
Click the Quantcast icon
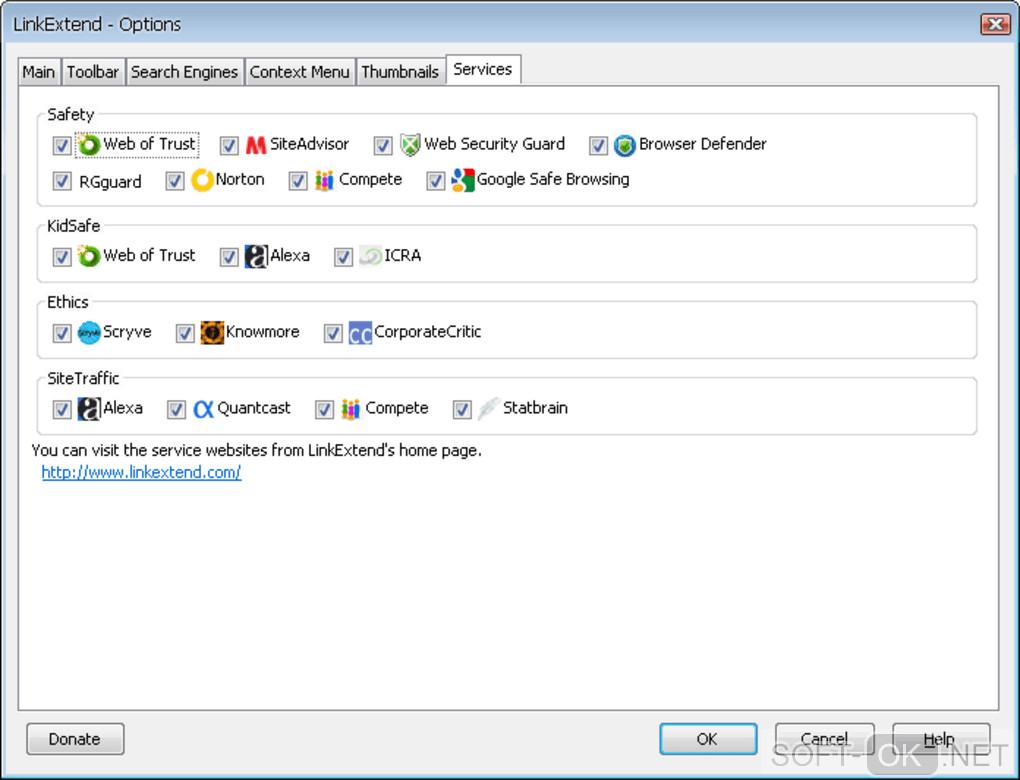(x=204, y=409)
